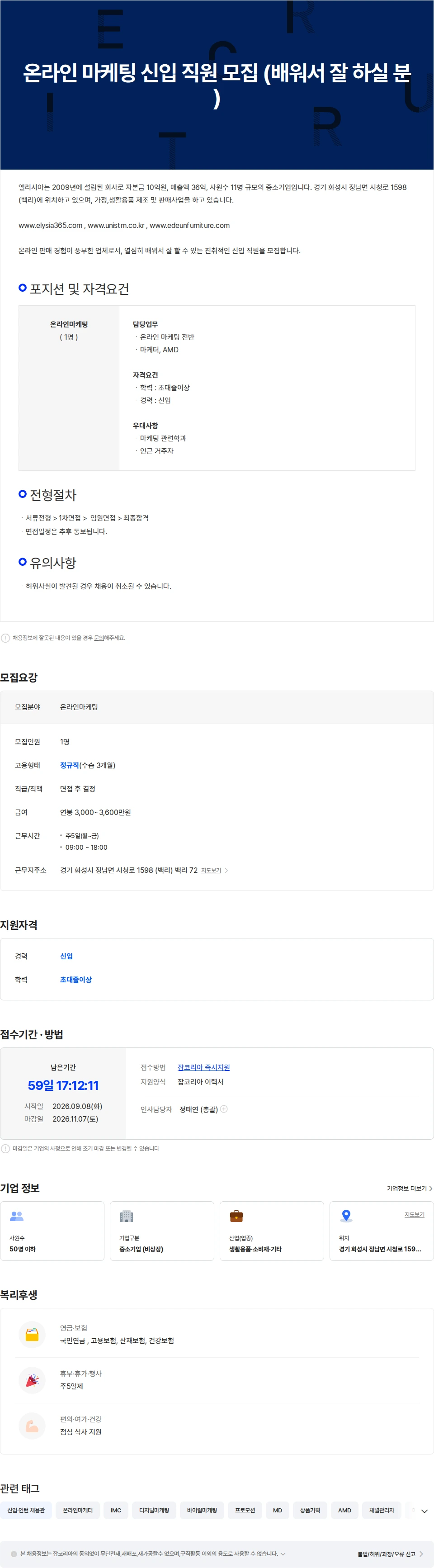Select the 채널관리자 tag
The width and height of the screenshot is (434, 1568).
pyautogui.click(x=382, y=1510)
